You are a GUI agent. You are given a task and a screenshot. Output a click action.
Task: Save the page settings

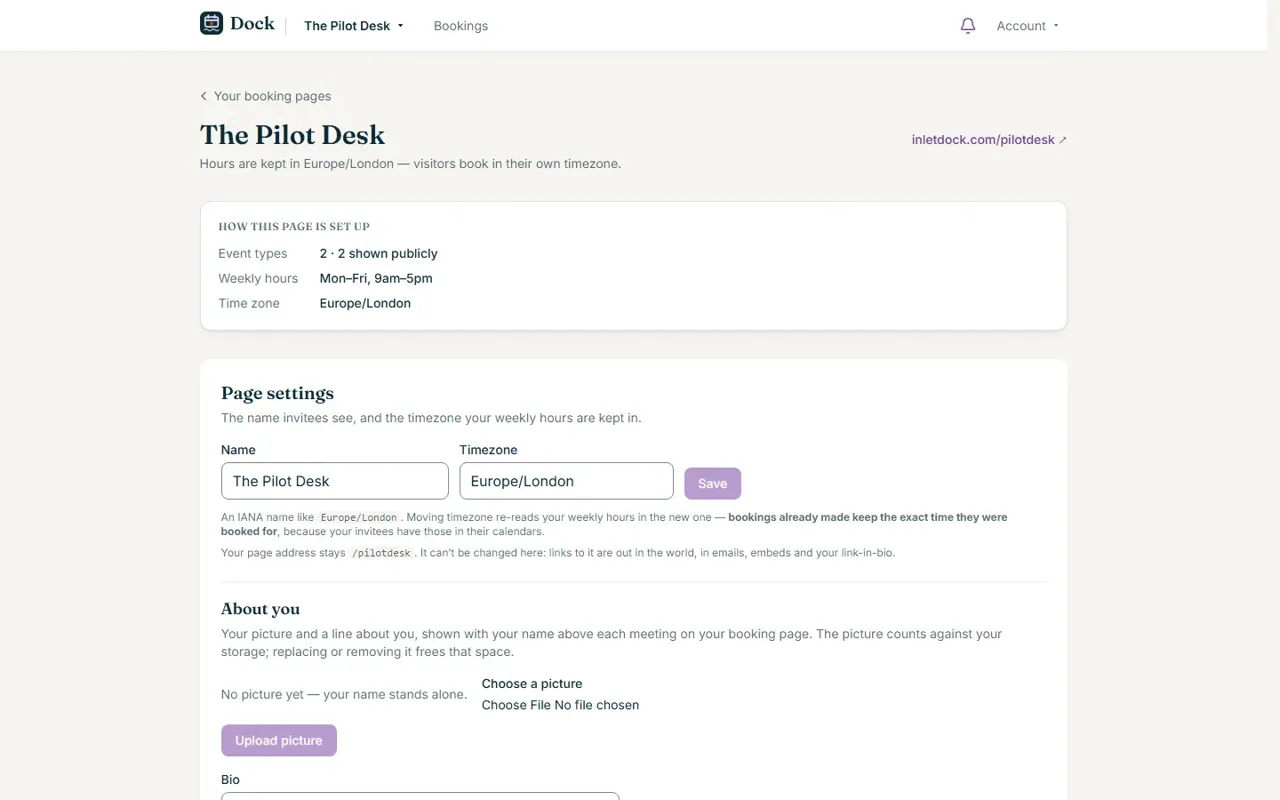point(713,483)
